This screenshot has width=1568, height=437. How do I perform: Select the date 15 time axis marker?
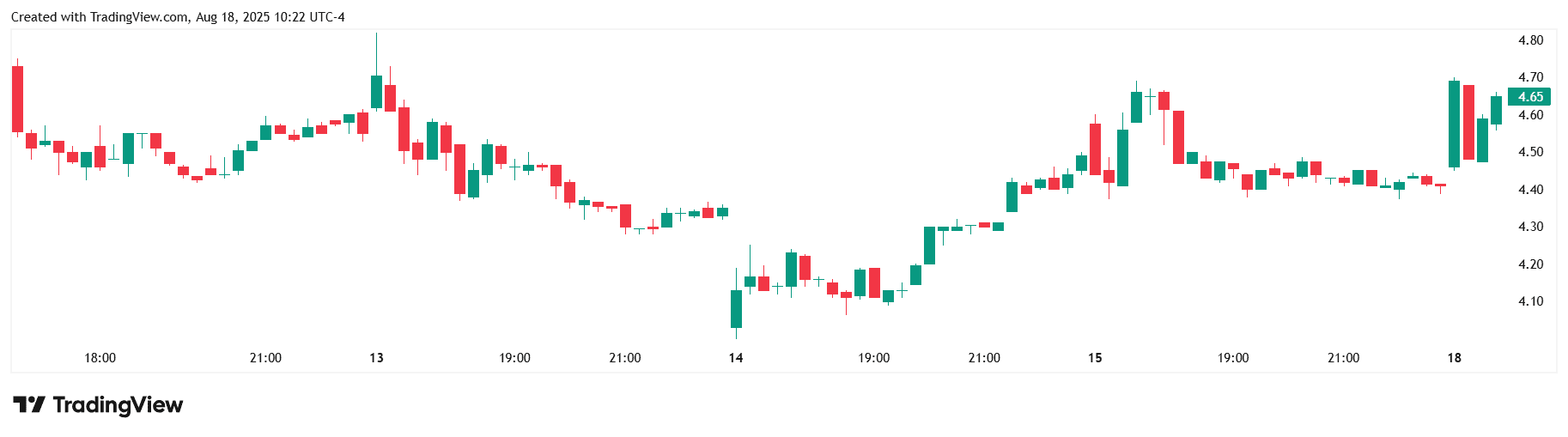pos(1095,358)
